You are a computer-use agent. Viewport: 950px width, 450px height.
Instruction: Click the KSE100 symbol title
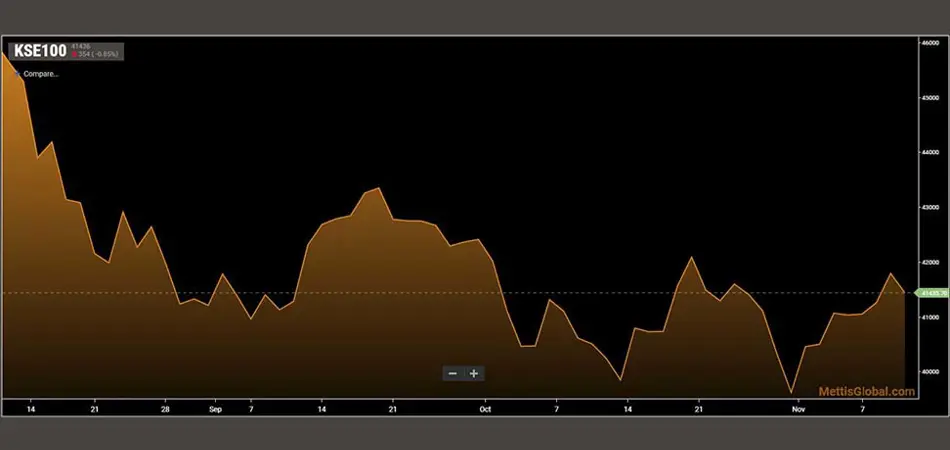click(x=38, y=51)
